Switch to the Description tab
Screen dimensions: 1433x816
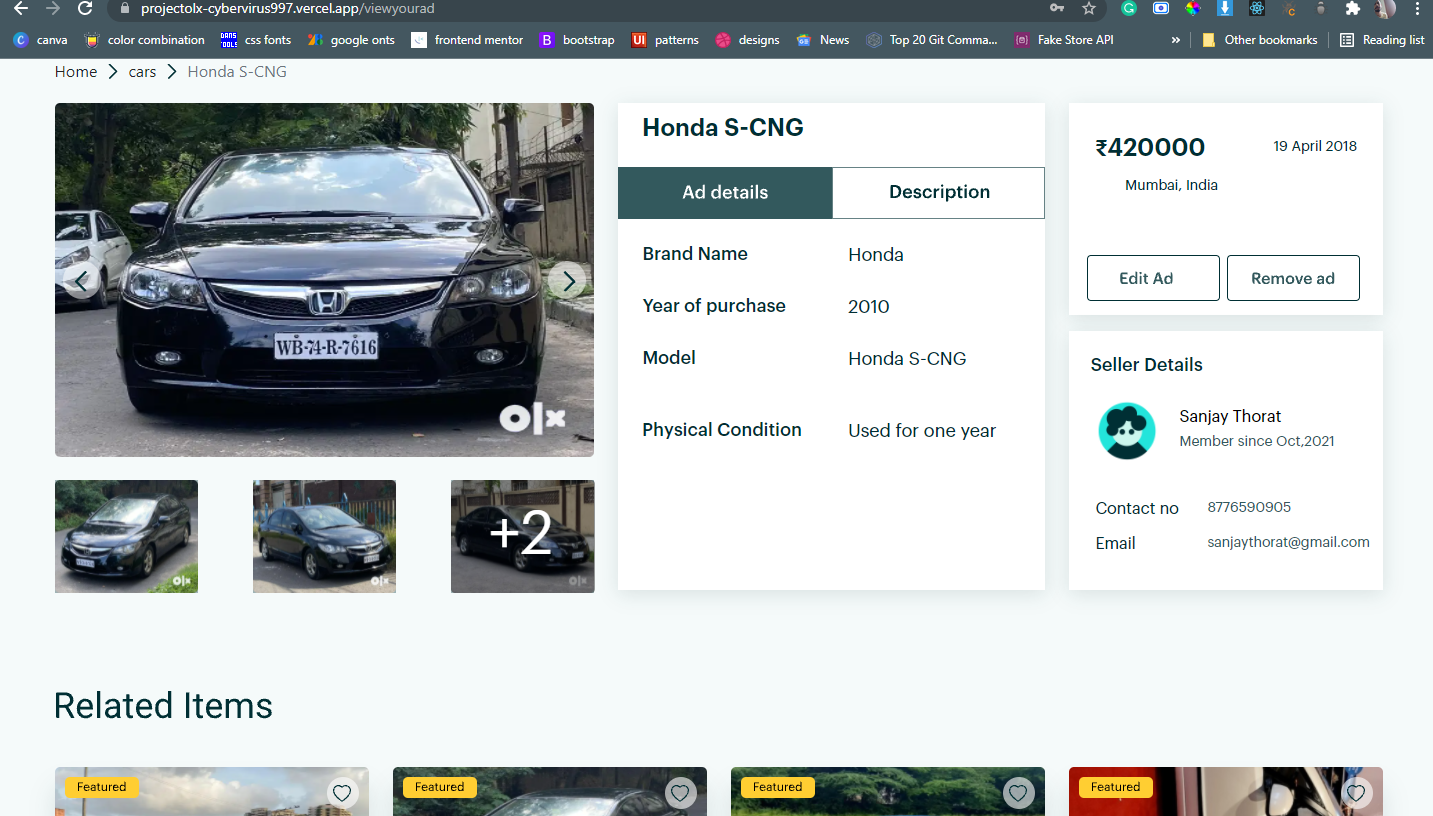(938, 192)
